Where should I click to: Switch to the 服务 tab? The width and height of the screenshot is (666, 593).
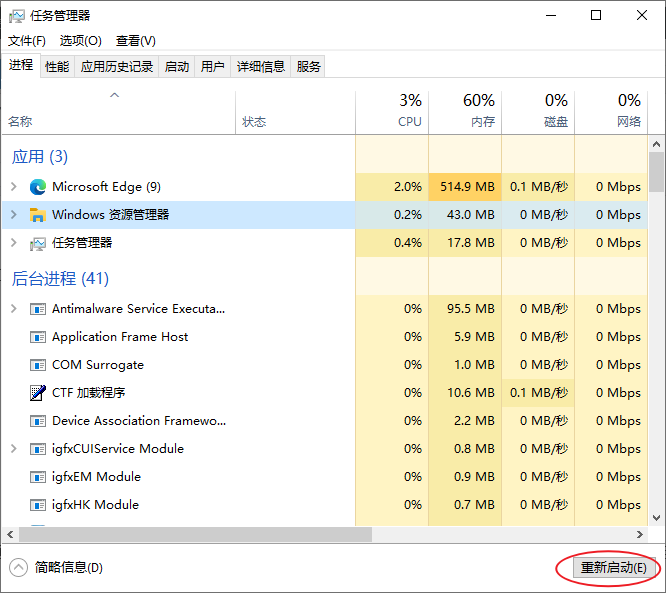coord(308,67)
